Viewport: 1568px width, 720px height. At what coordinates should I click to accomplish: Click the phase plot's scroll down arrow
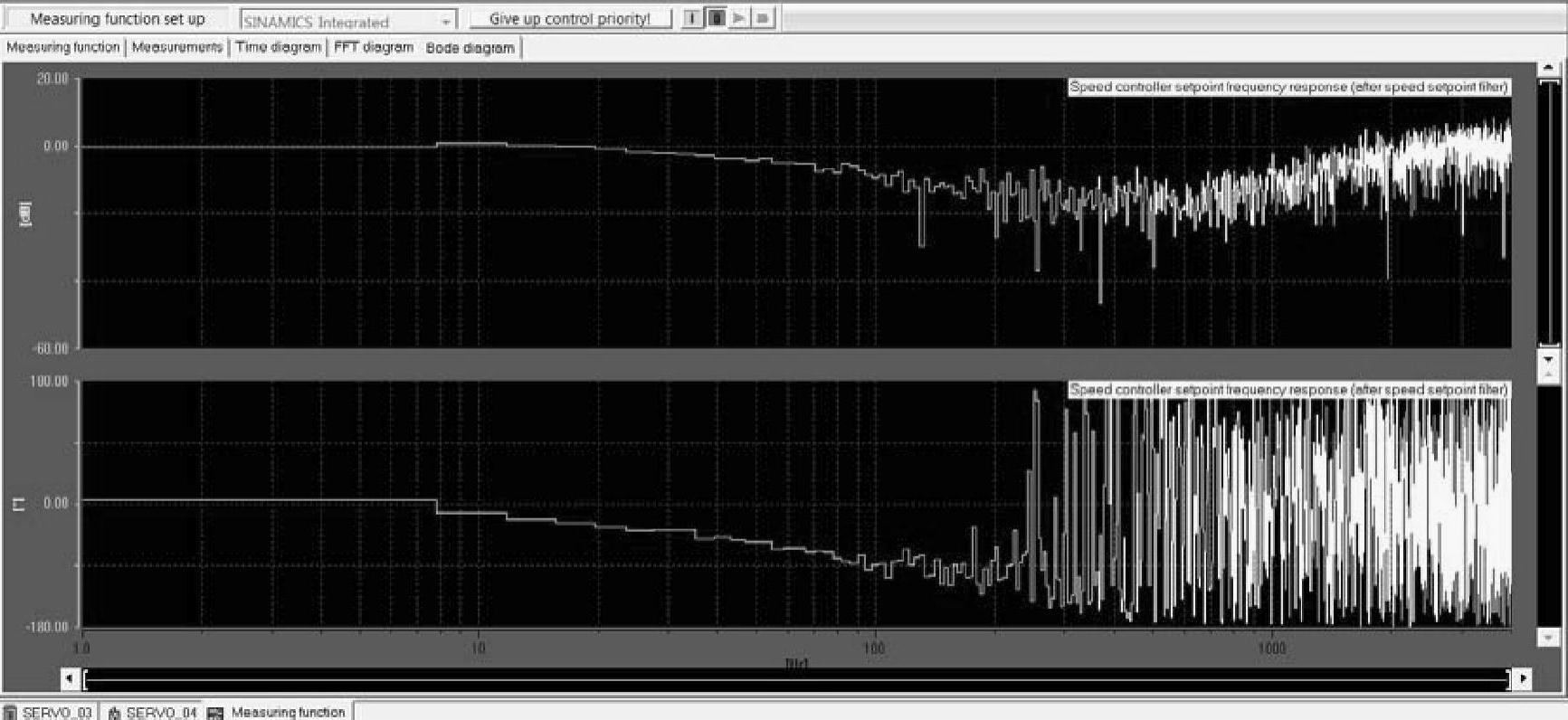point(1548,637)
